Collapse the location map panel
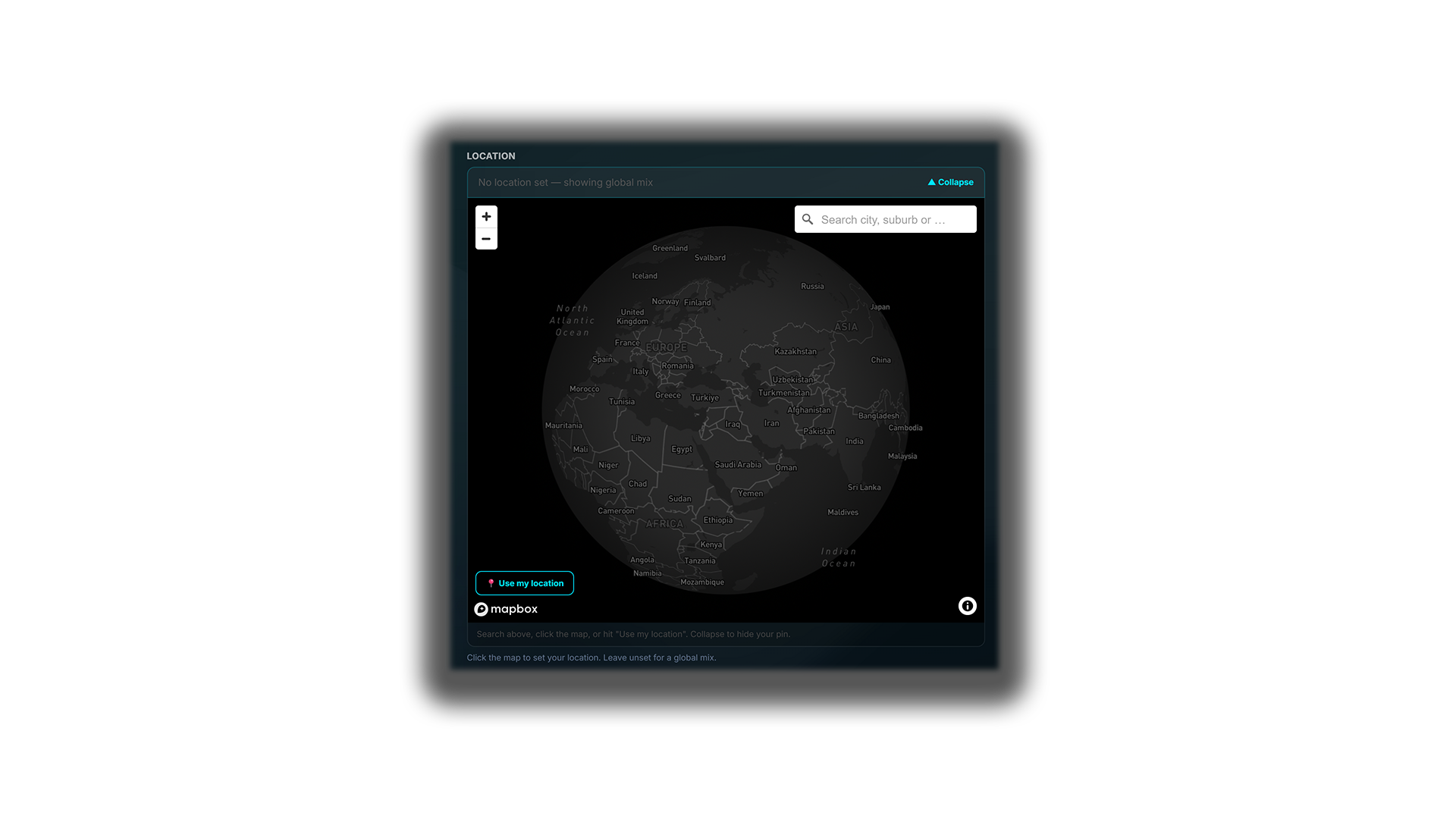This screenshot has height=819, width=1456. [950, 182]
